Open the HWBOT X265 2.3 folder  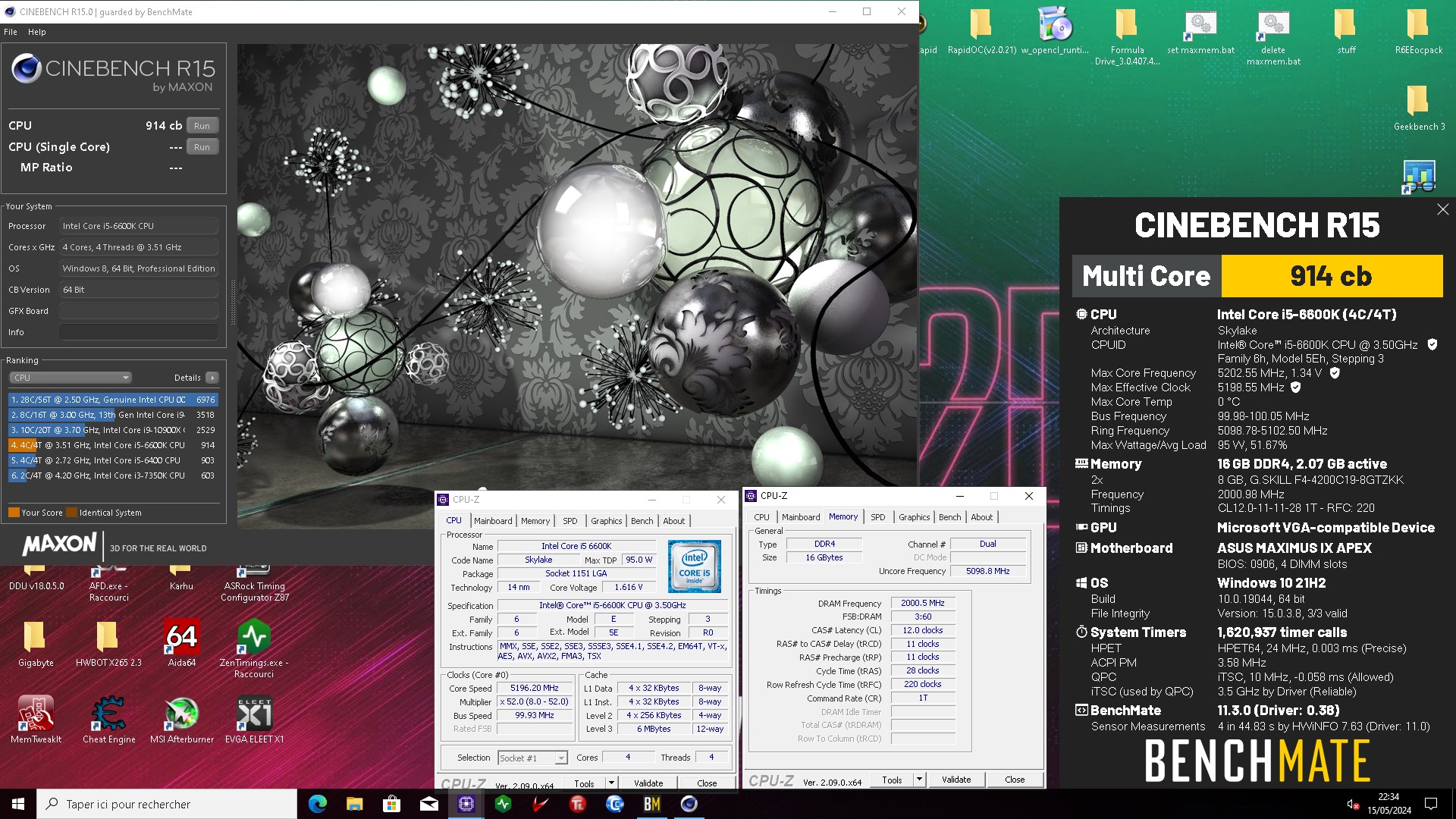pos(108,643)
